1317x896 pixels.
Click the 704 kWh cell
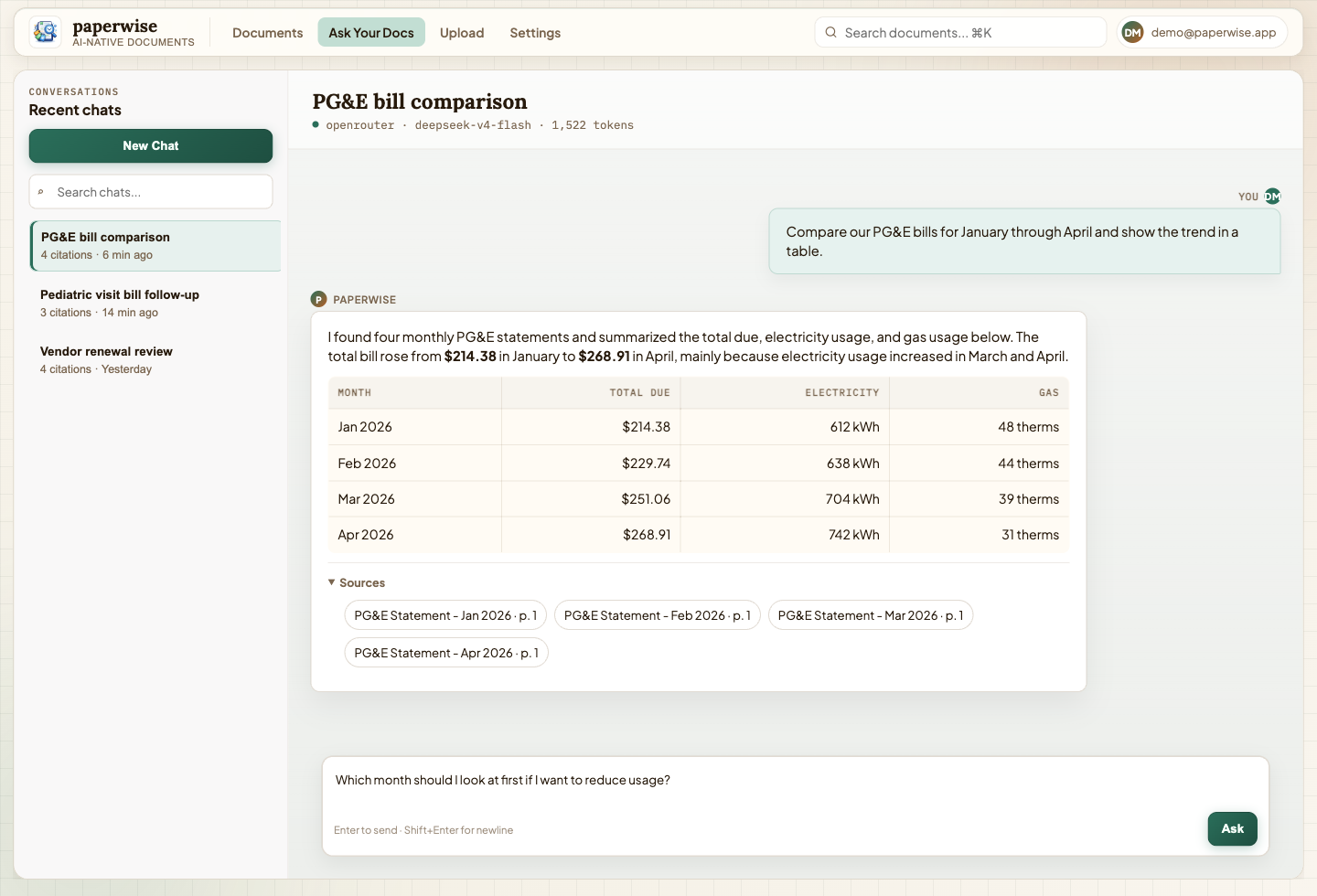(x=785, y=499)
